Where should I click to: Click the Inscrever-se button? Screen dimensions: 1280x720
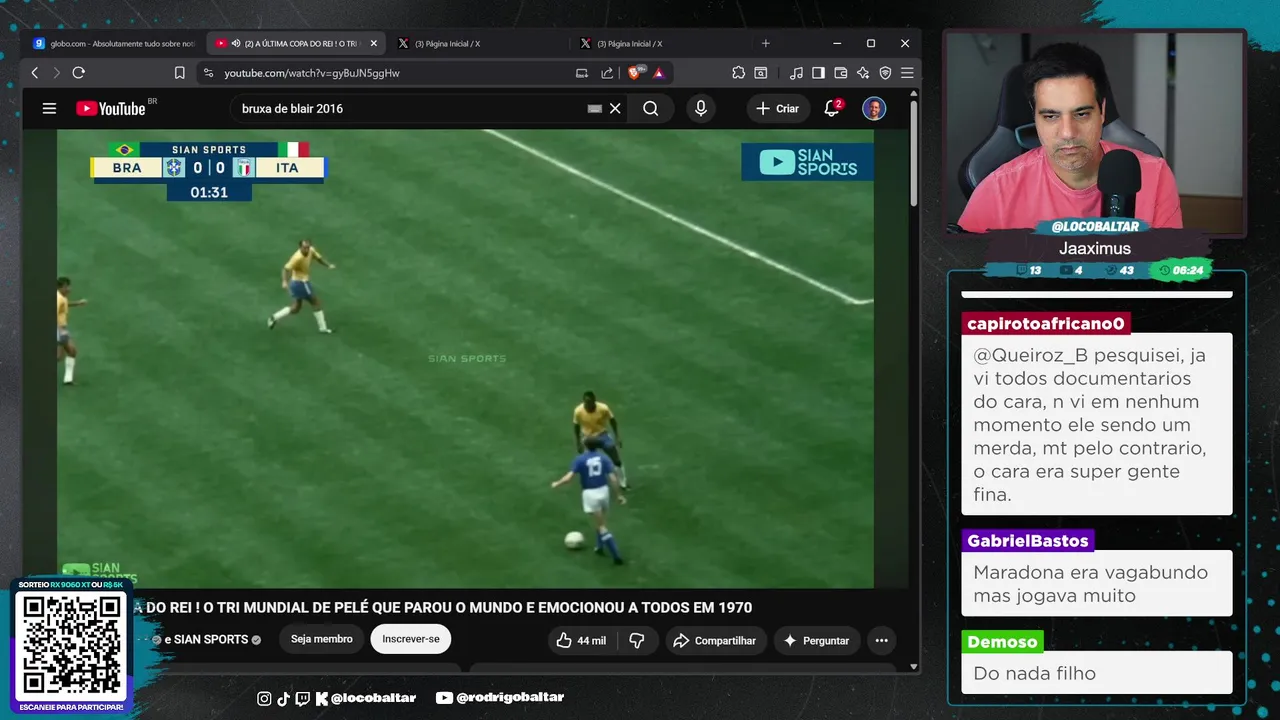point(411,639)
